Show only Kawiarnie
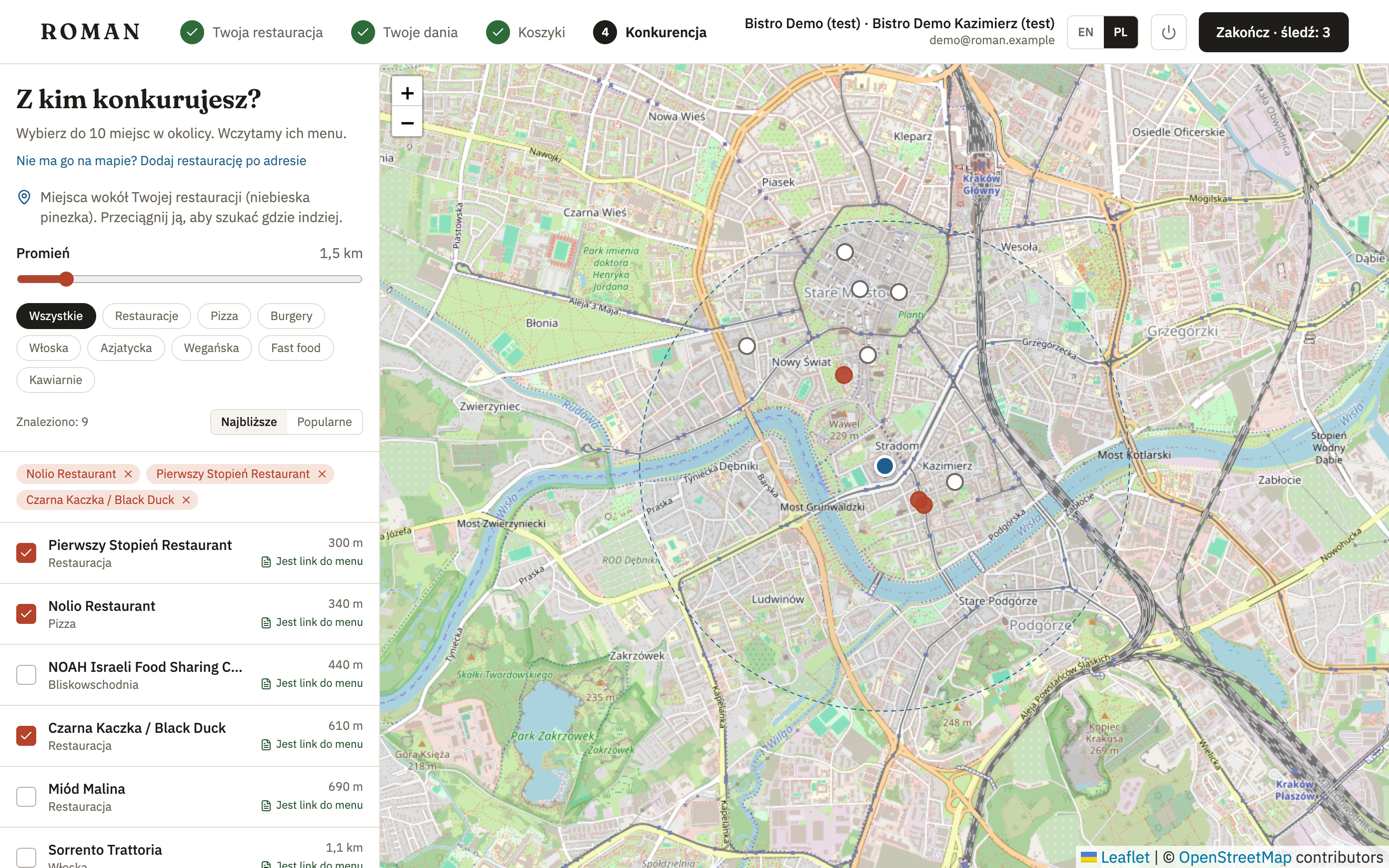1389x868 pixels. coord(56,380)
